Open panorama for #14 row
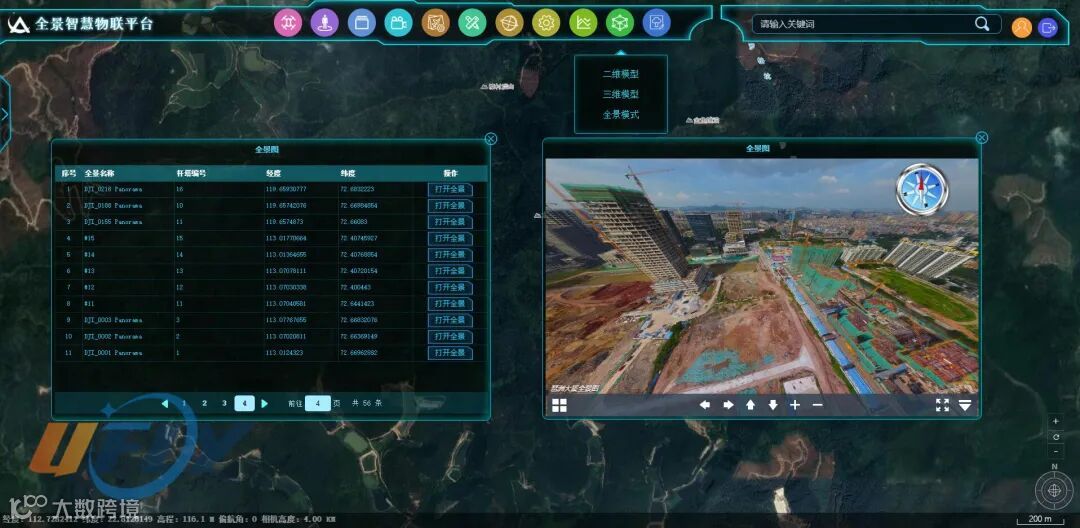 tap(450, 255)
